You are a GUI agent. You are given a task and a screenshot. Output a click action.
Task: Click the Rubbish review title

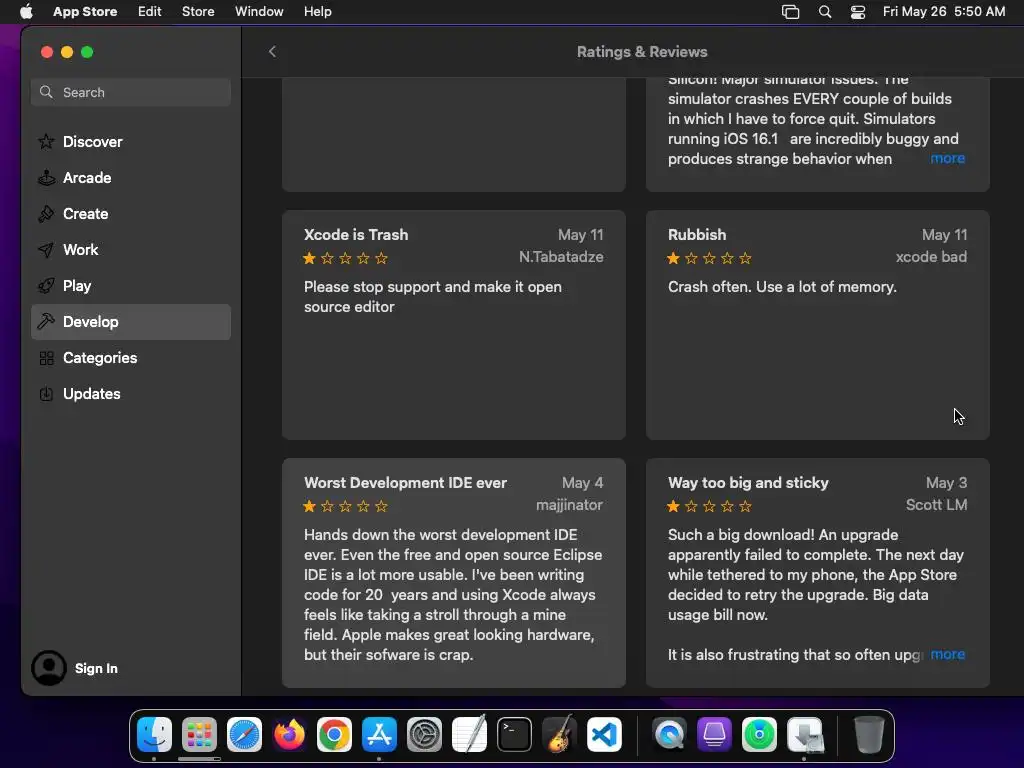697,234
